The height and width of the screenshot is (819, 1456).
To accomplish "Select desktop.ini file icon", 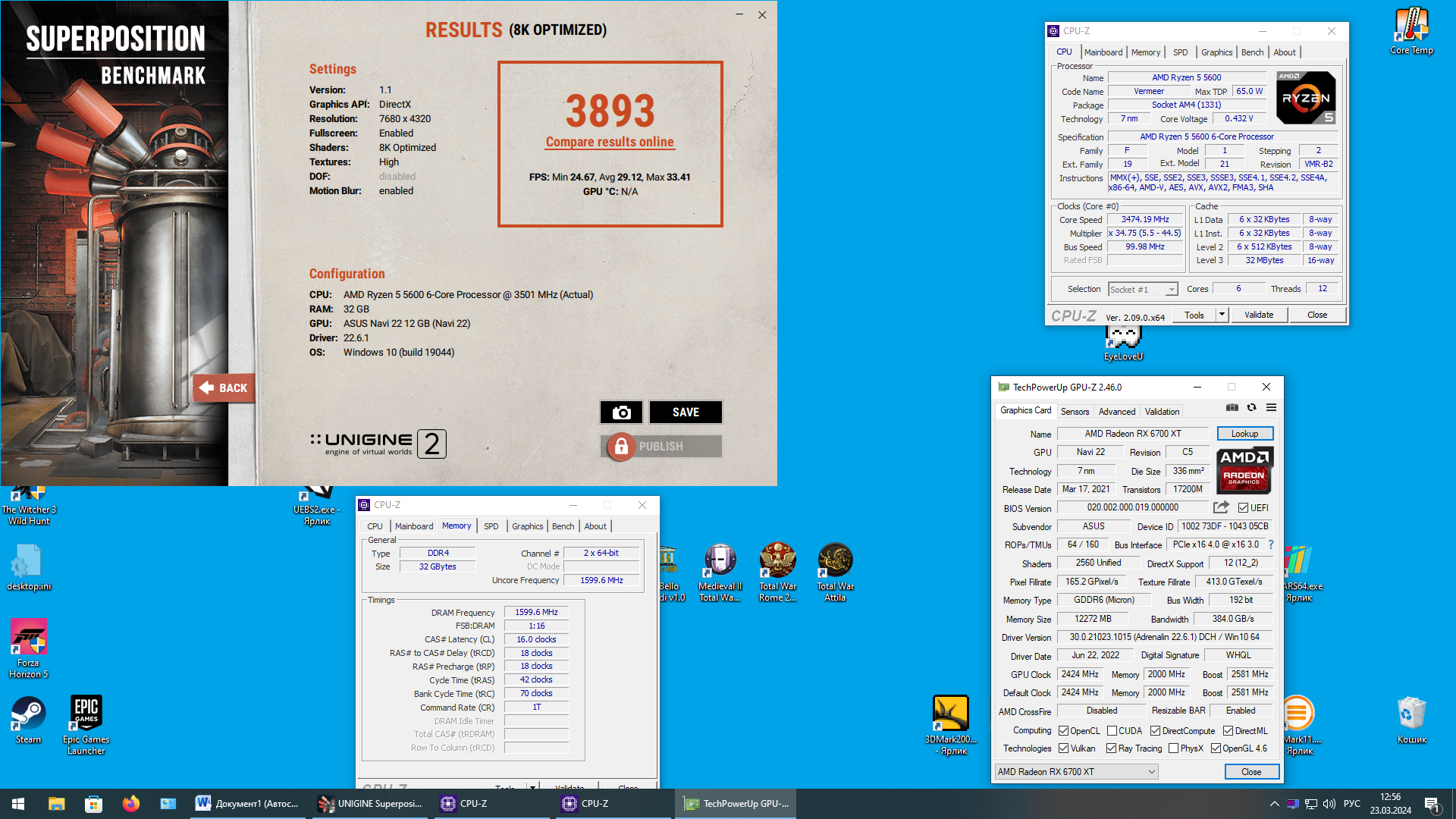I will pyautogui.click(x=29, y=569).
